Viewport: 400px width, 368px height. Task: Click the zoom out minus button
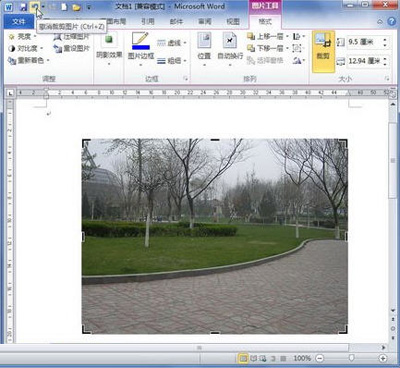tap(319, 358)
